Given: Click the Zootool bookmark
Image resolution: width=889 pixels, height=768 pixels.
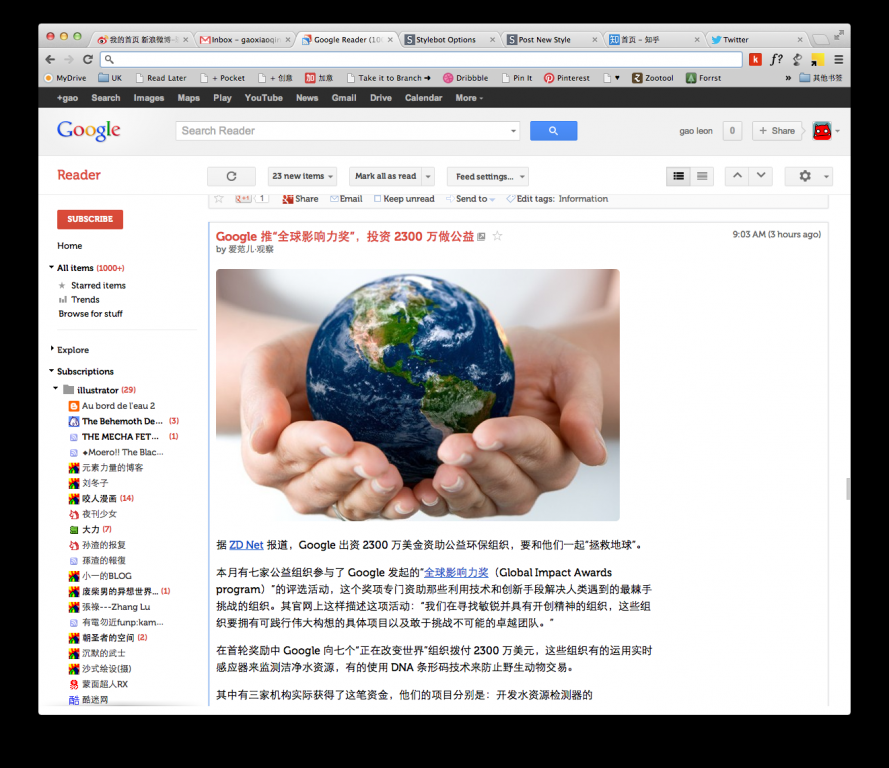Looking at the screenshot, I should pyautogui.click(x=653, y=78).
